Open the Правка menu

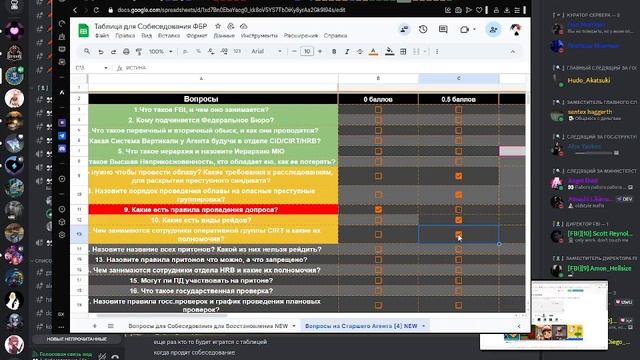tap(125, 36)
